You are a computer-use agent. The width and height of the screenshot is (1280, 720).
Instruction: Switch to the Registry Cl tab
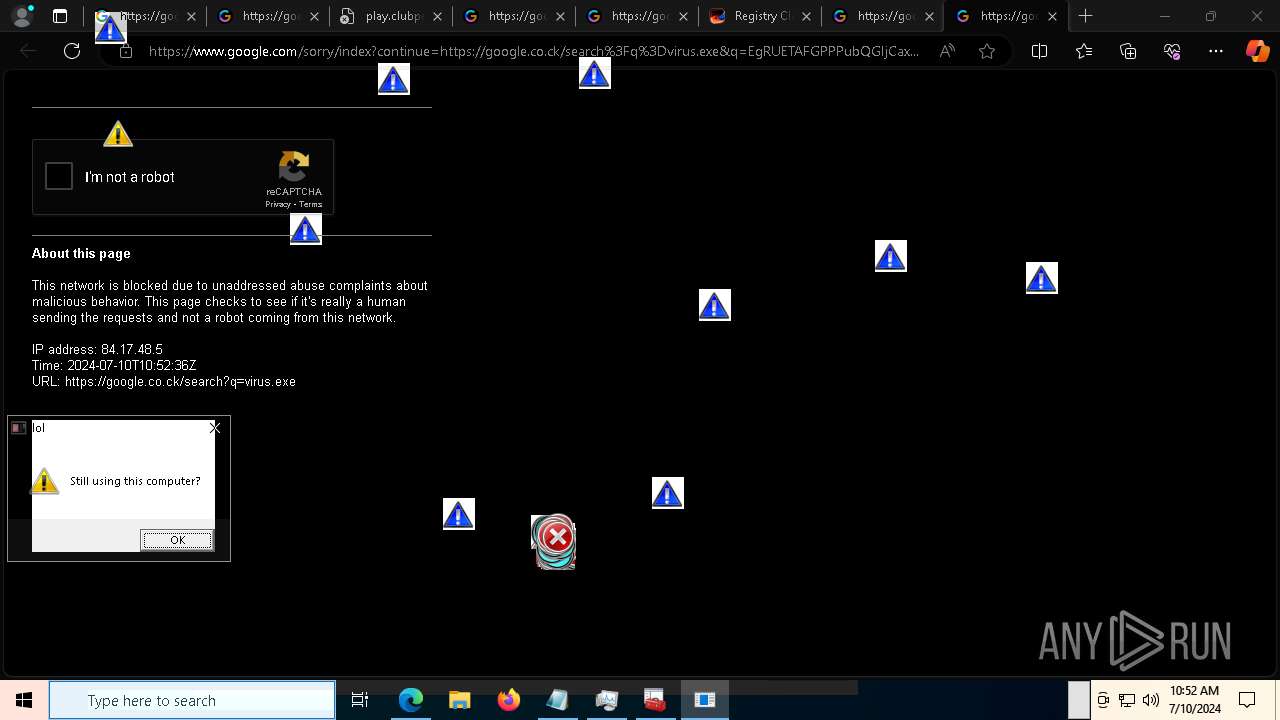(x=760, y=16)
